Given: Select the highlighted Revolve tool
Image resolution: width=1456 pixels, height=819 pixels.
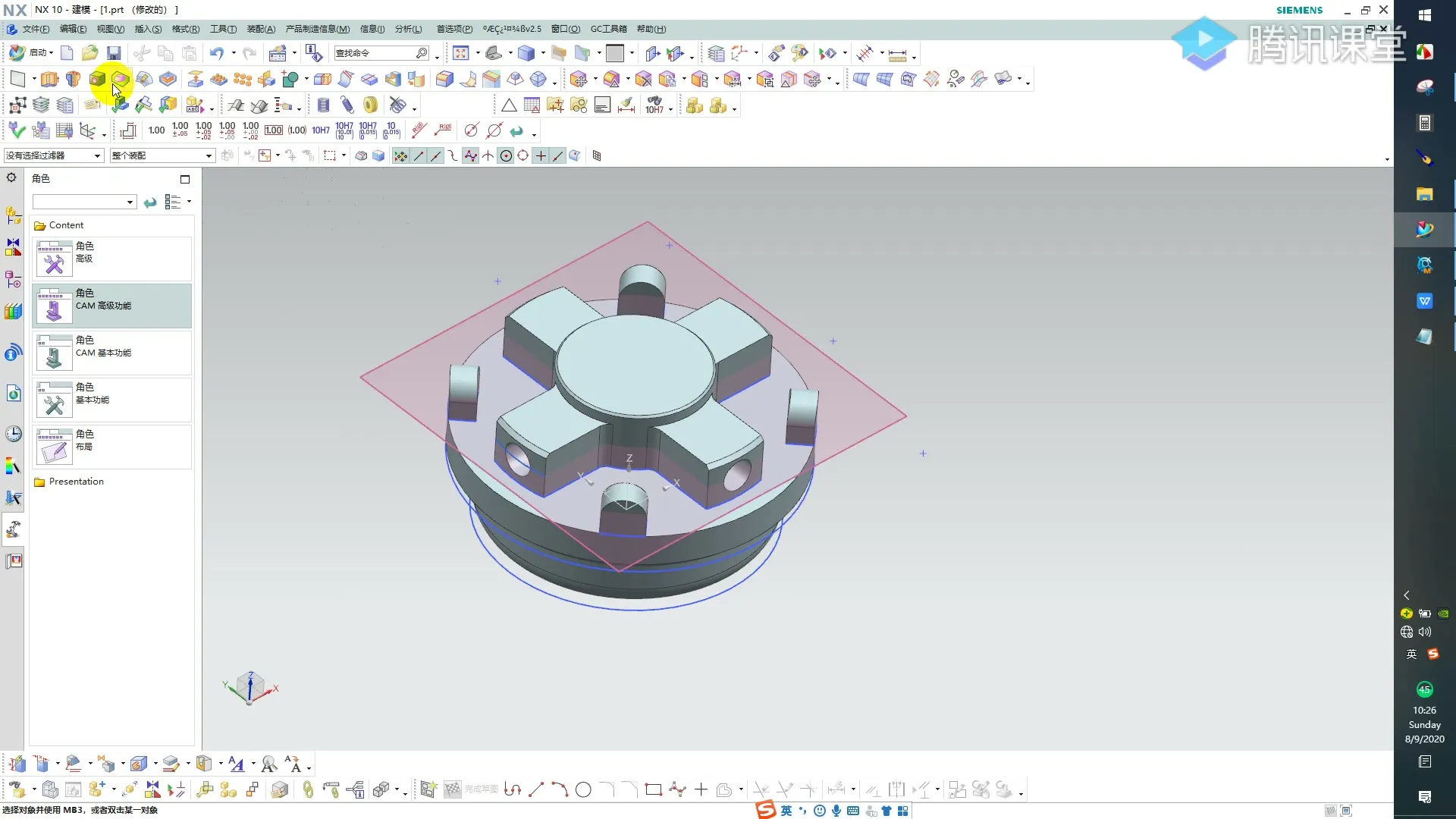Looking at the screenshot, I should click(119, 79).
